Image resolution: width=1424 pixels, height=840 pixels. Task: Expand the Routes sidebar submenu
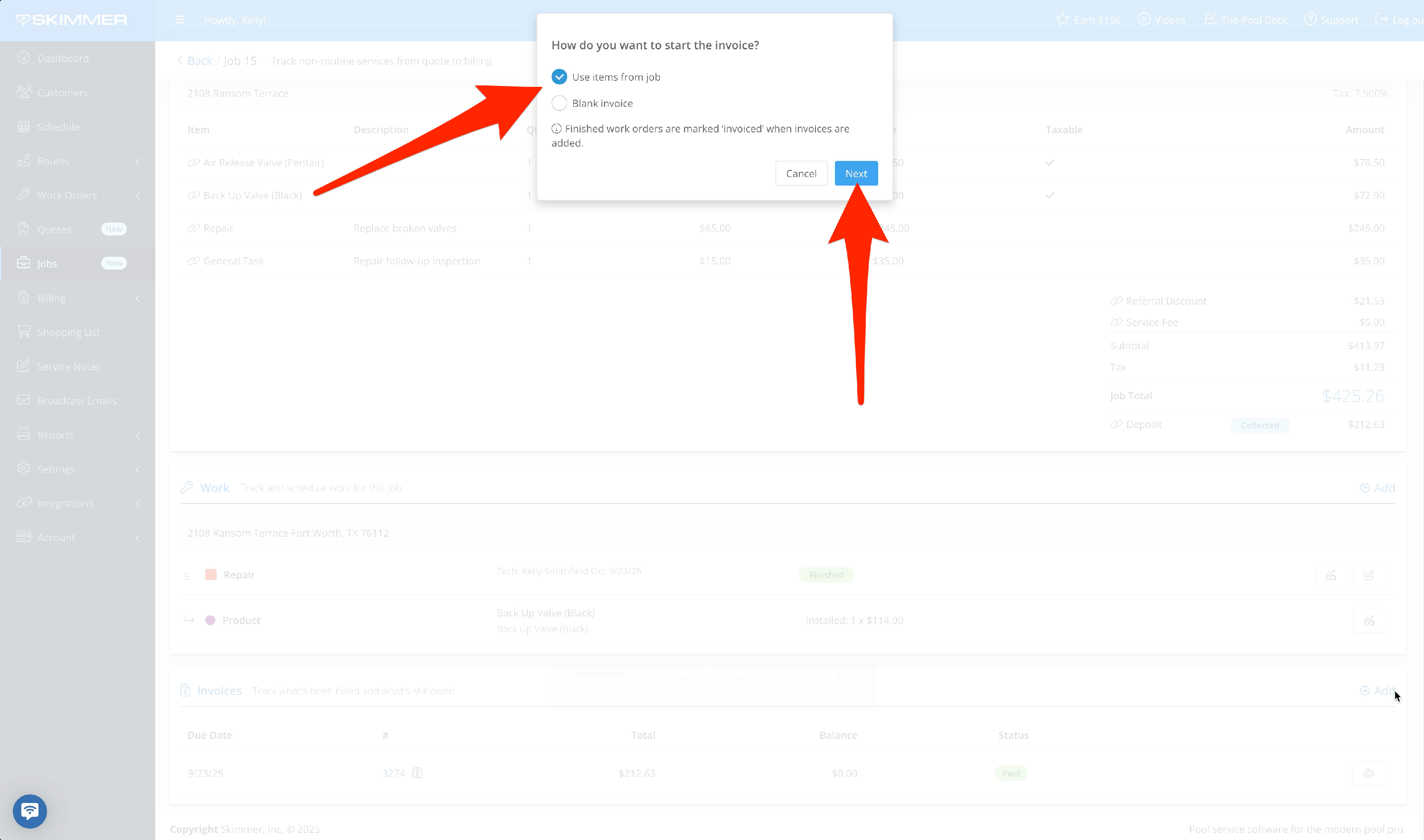coord(138,161)
